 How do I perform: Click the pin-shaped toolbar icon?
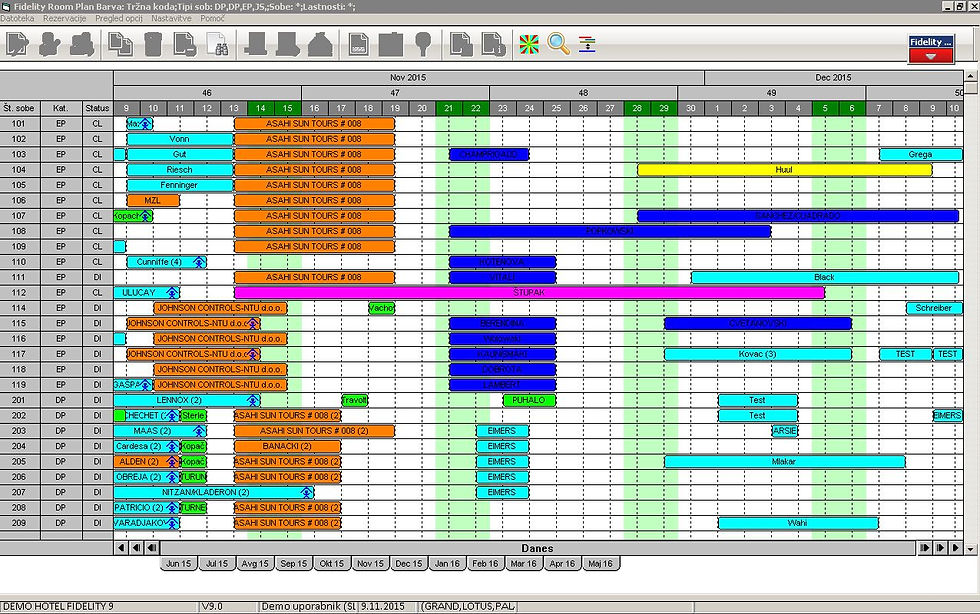(423, 44)
